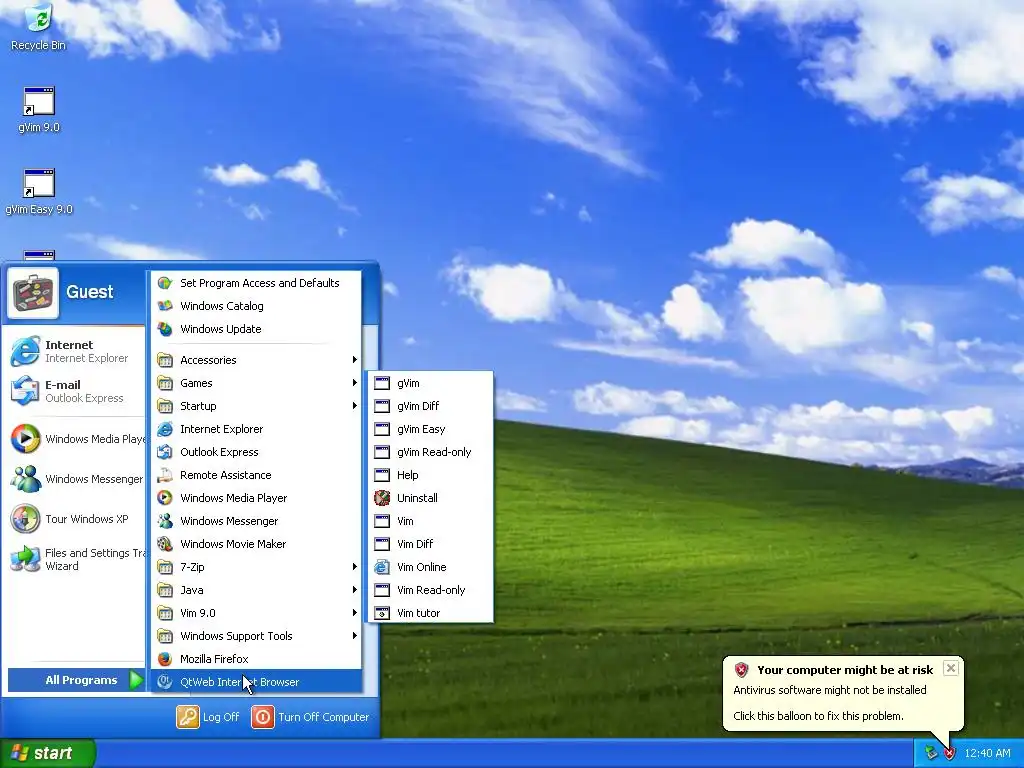Launch Vim Diff
Image resolution: width=1024 pixels, height=768 pixels.
coord(430,544)
